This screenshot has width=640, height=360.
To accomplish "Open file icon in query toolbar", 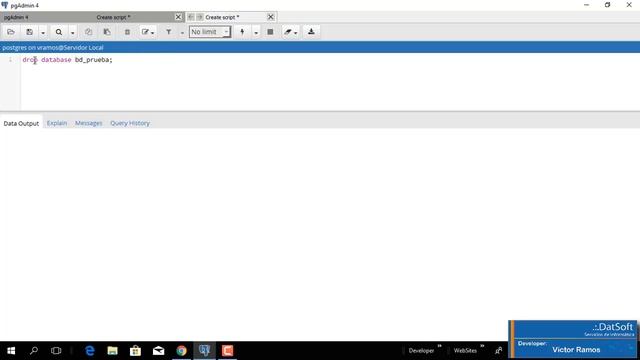I will click(x=11, y=32).
